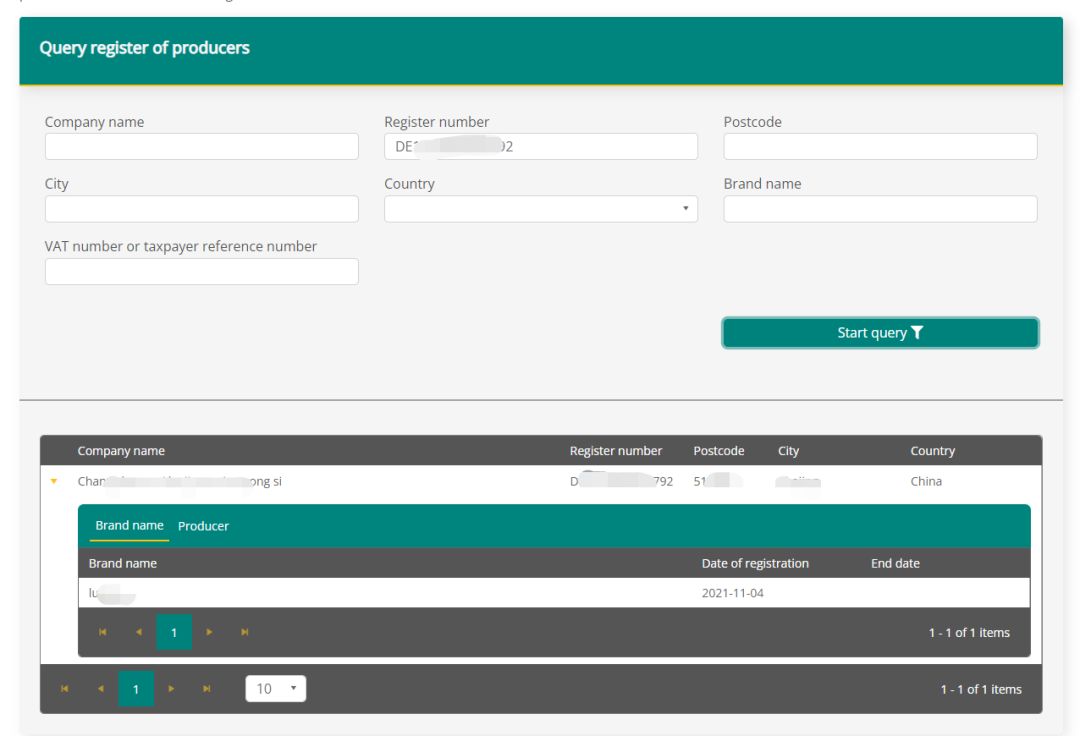Focus the Register number input field
1080x736 pixels.
(540, 147)
